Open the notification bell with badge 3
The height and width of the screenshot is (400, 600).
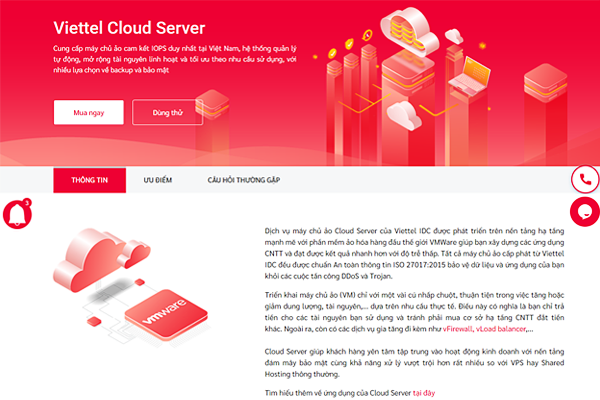coord(18,214)
